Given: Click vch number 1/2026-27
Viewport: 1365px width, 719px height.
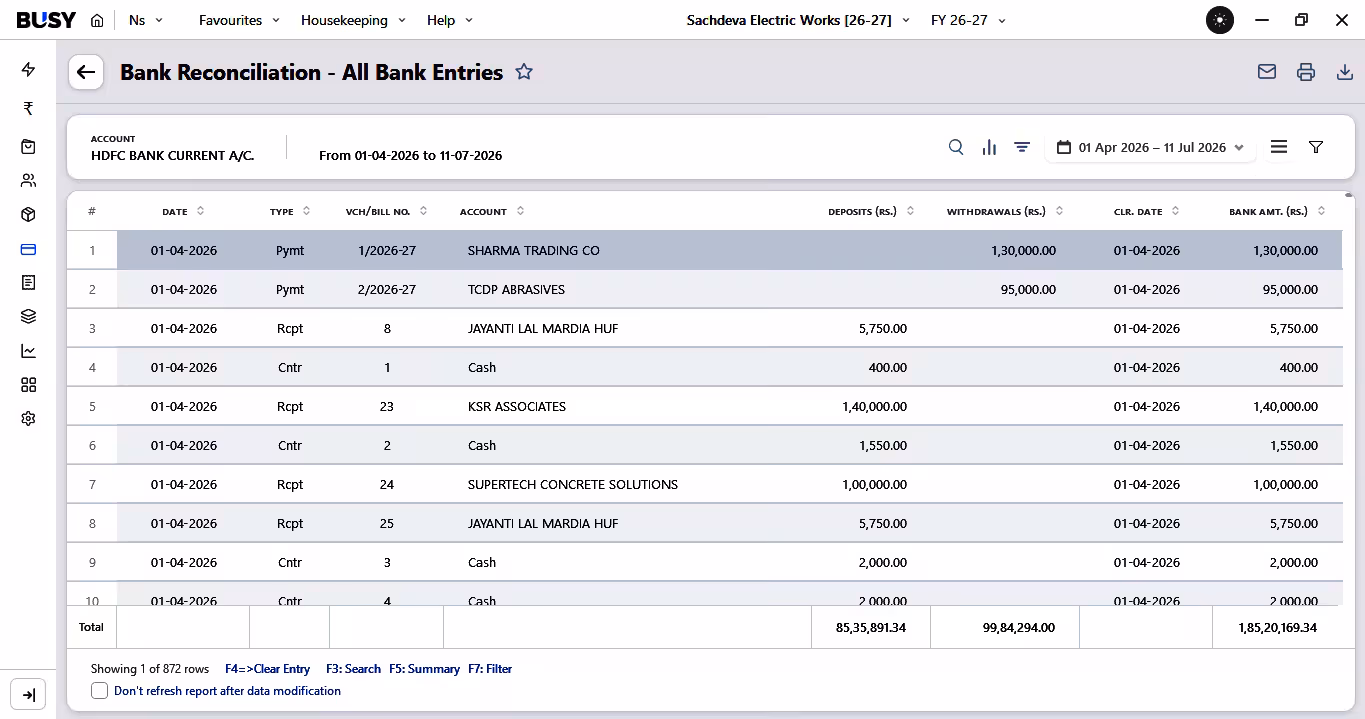Looking at the screenshot, I should coord(387,251).
